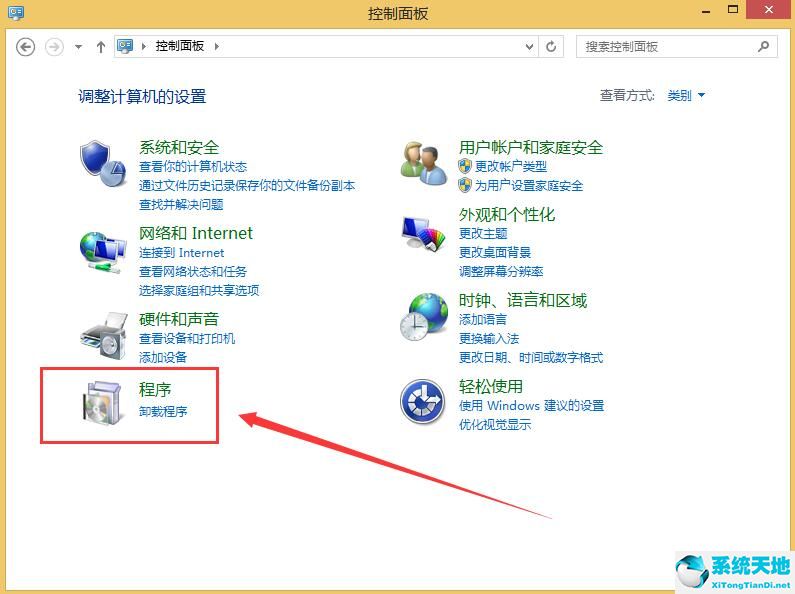This screenshot has height=594, width=795.
Task: Open 查找并解决问题 link
Action: tap(181, 205)
